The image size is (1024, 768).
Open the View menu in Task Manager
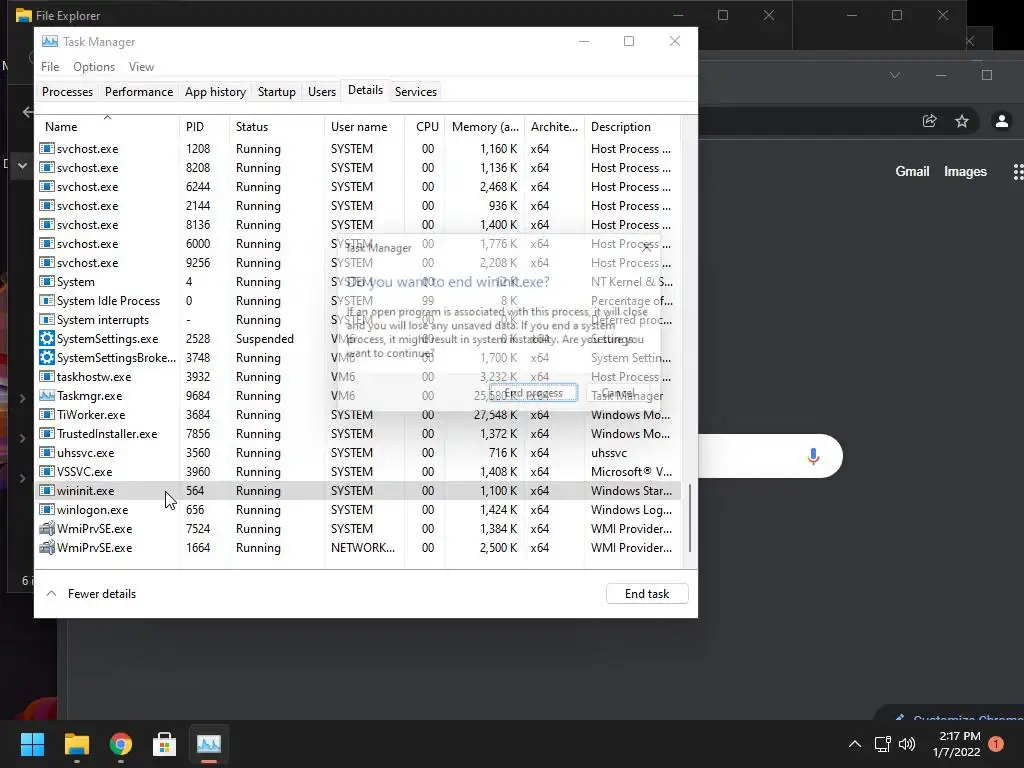click(141, 67)
